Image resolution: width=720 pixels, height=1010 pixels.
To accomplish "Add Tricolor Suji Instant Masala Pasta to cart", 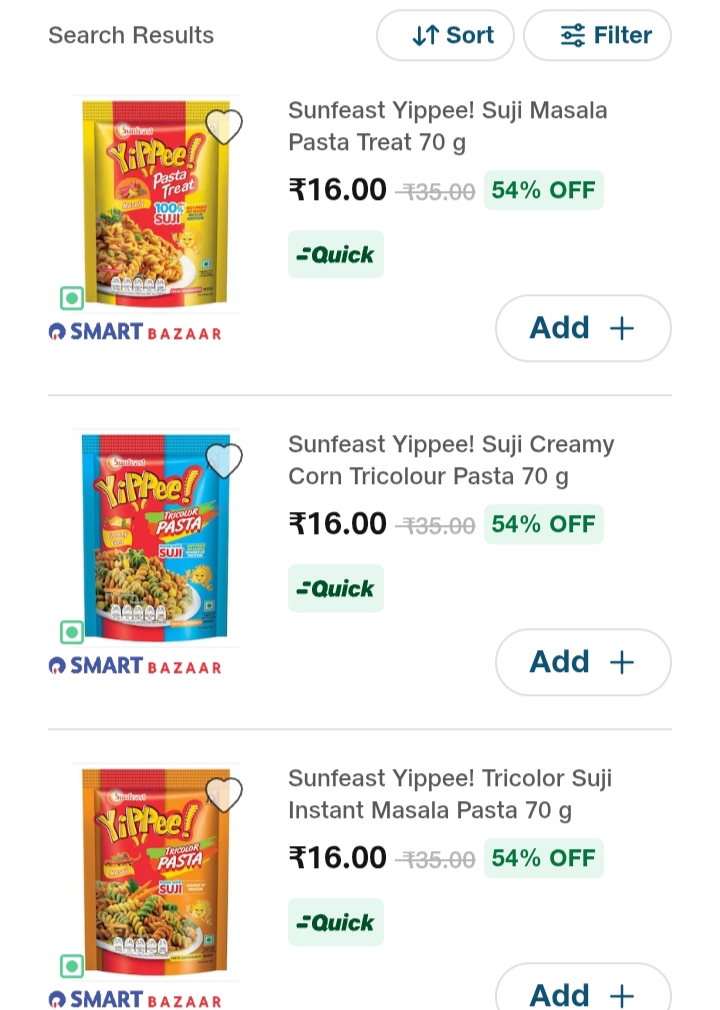I will (583, 992).
